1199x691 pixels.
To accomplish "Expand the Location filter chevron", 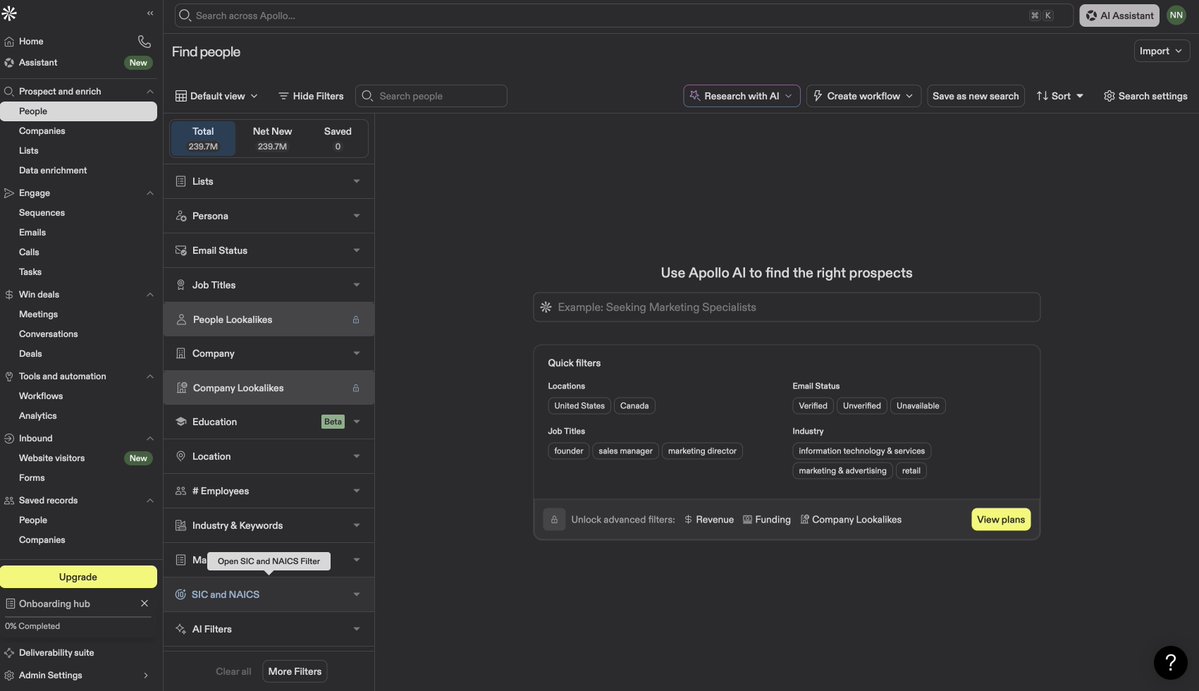I will [x=356, y=456].
